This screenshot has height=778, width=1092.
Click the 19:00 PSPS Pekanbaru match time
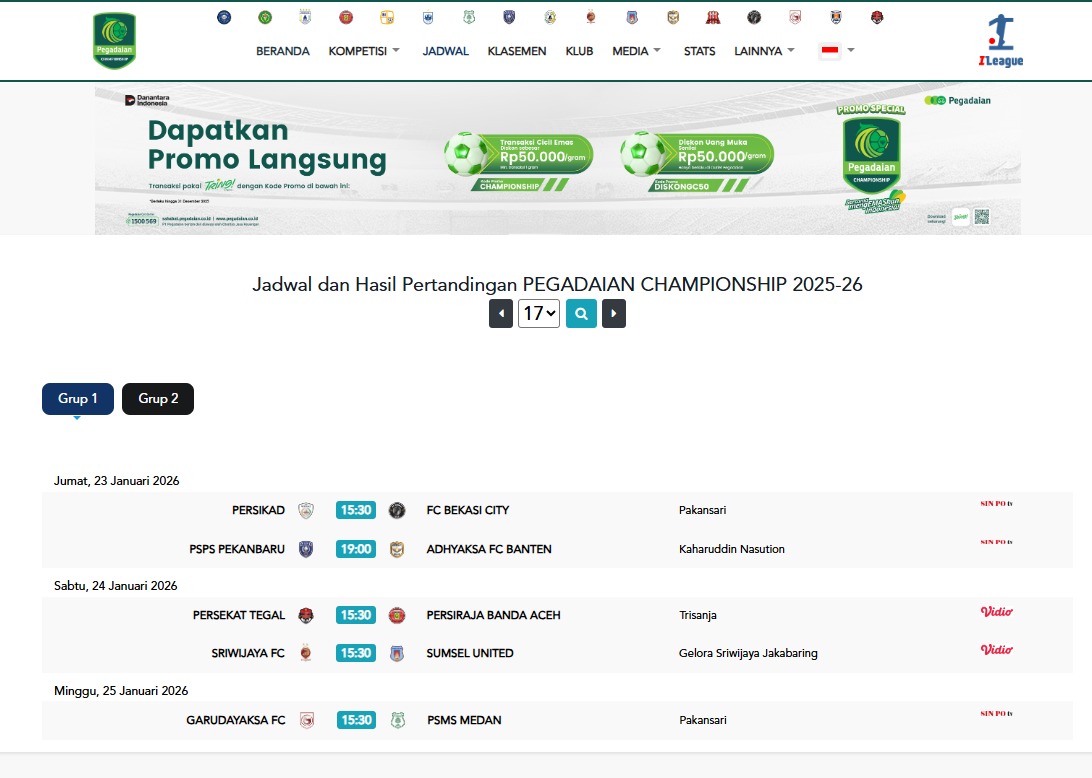click(x=356, y=549)
